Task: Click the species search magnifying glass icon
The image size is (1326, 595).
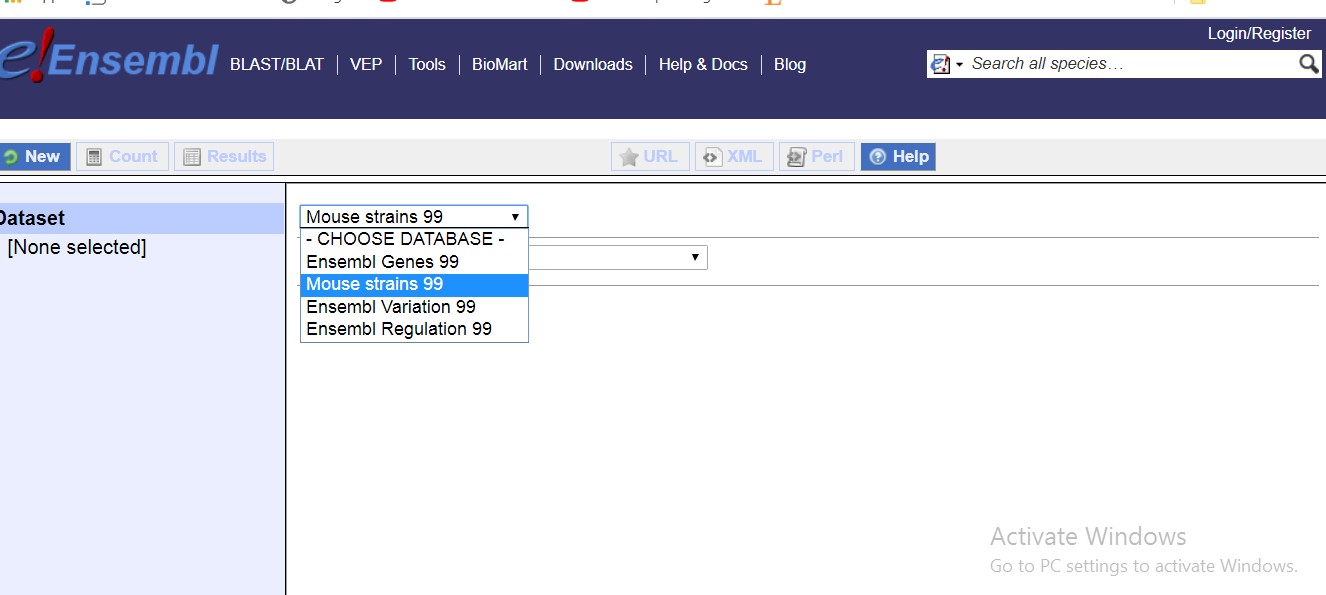Action: [1308, 63]
